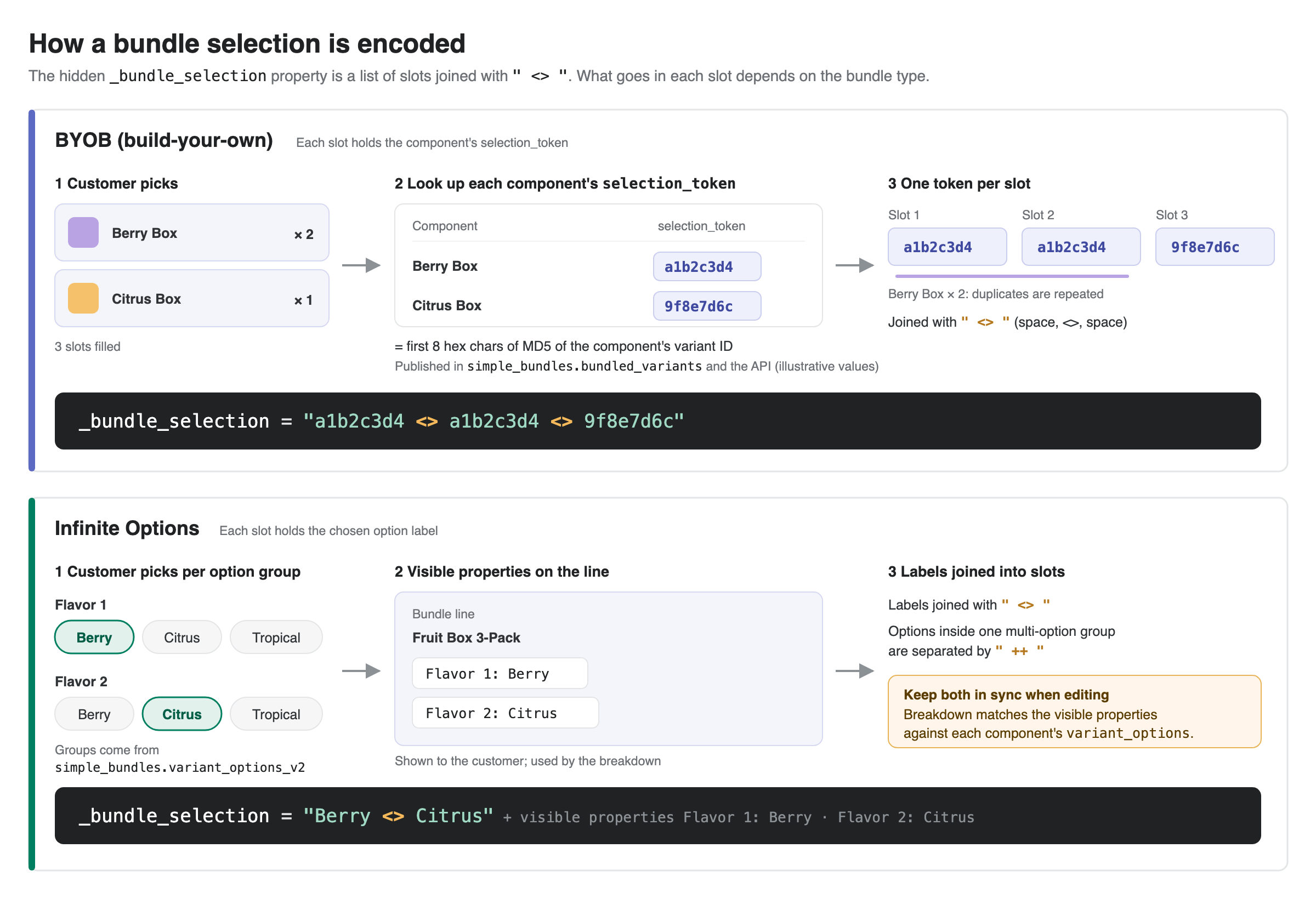This screenshot has width=1316, height=899.
Task: Click the Infinite Options _bundle_selection code block
Action: [658, 816]
